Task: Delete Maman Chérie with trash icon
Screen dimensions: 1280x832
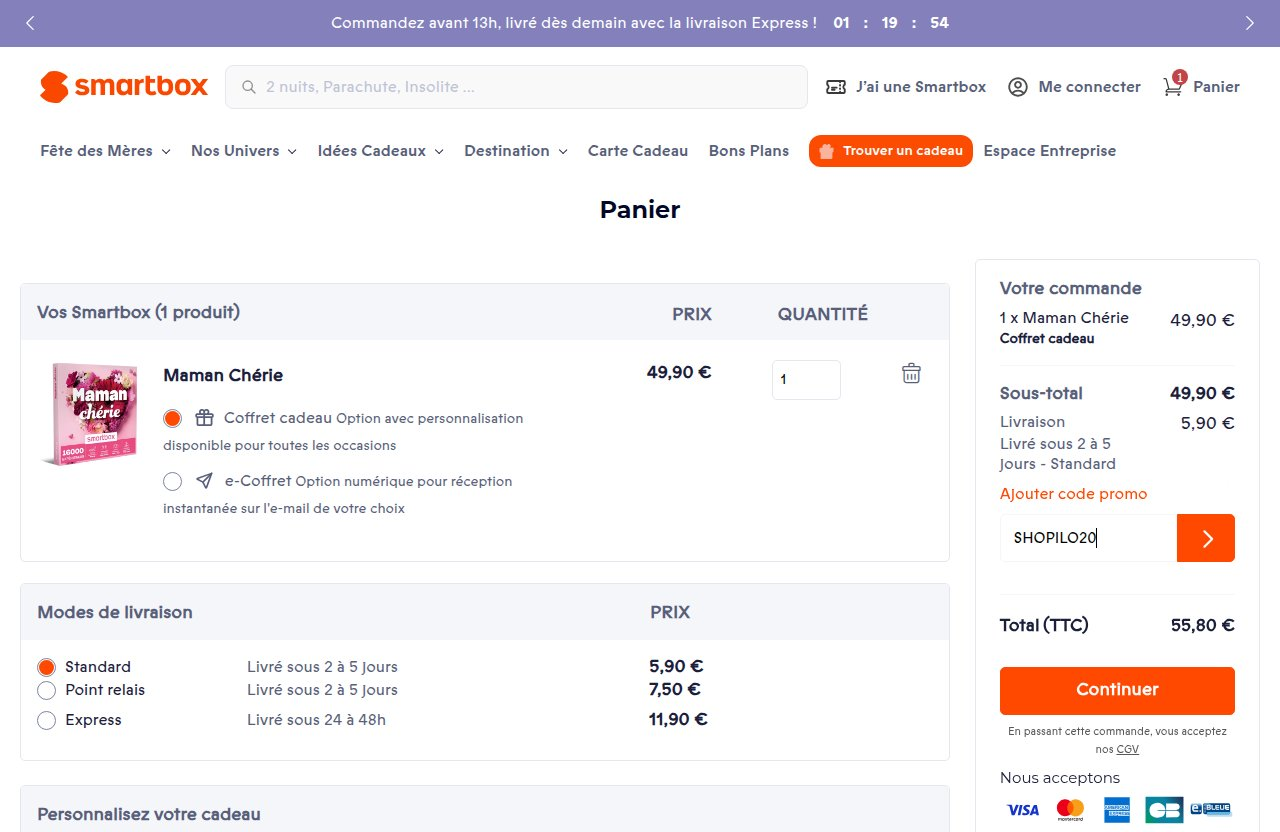Action: (911, 373)
